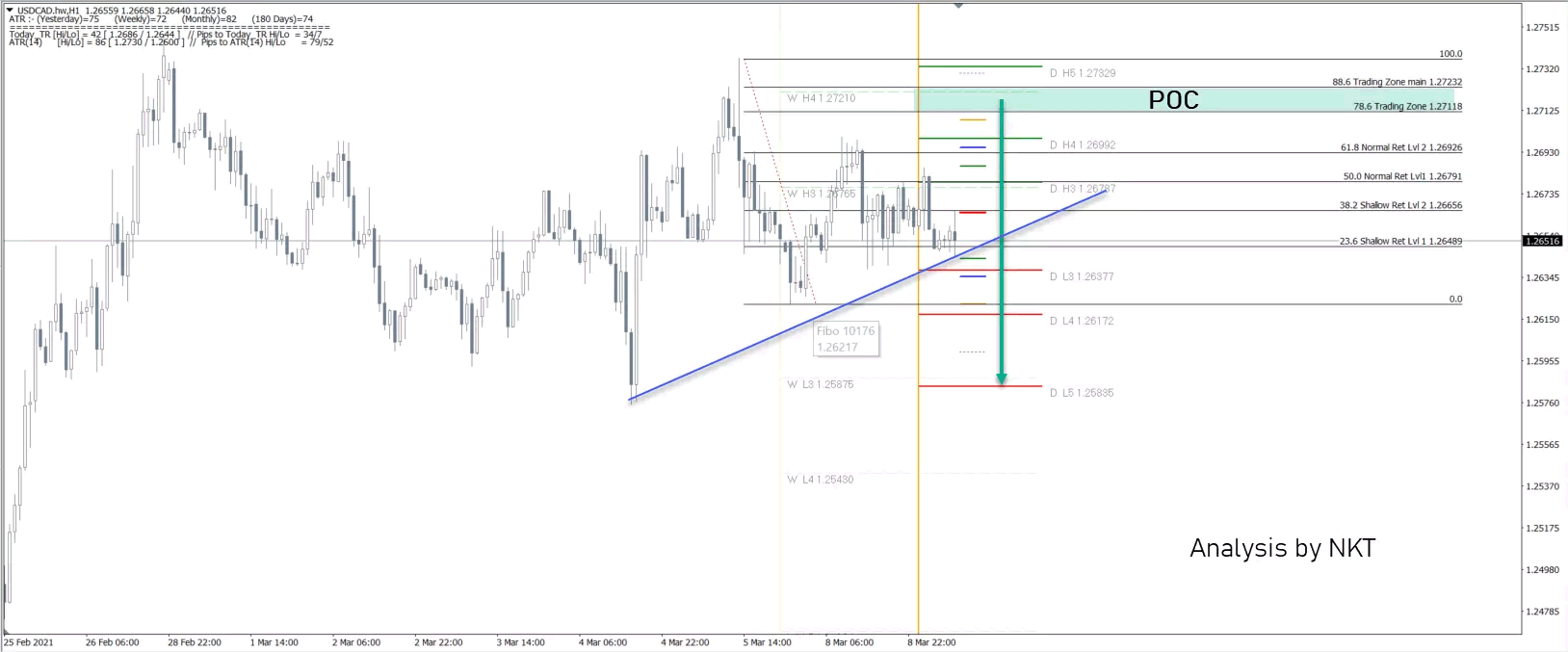Click 4 Mar 06:00 on the time axis
Screen dimensions: 1568x652
click(603, 642)
